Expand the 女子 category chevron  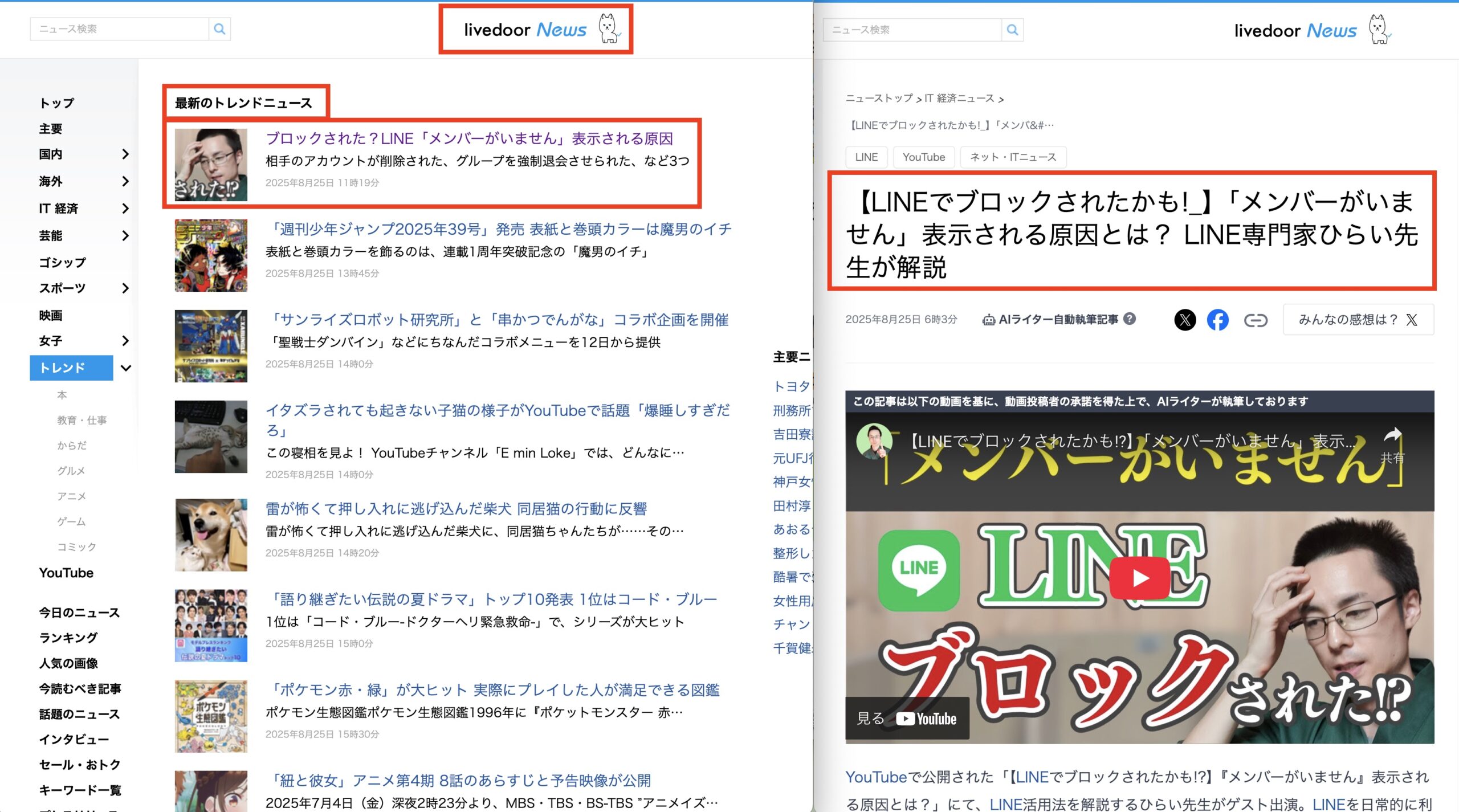(125, 341)
